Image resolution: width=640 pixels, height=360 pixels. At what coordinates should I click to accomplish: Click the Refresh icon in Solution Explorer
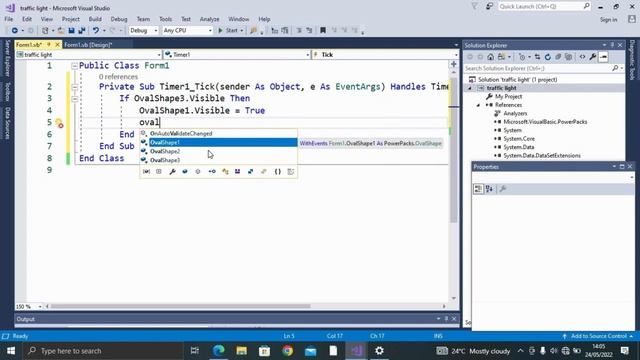(x=548, y=57)
